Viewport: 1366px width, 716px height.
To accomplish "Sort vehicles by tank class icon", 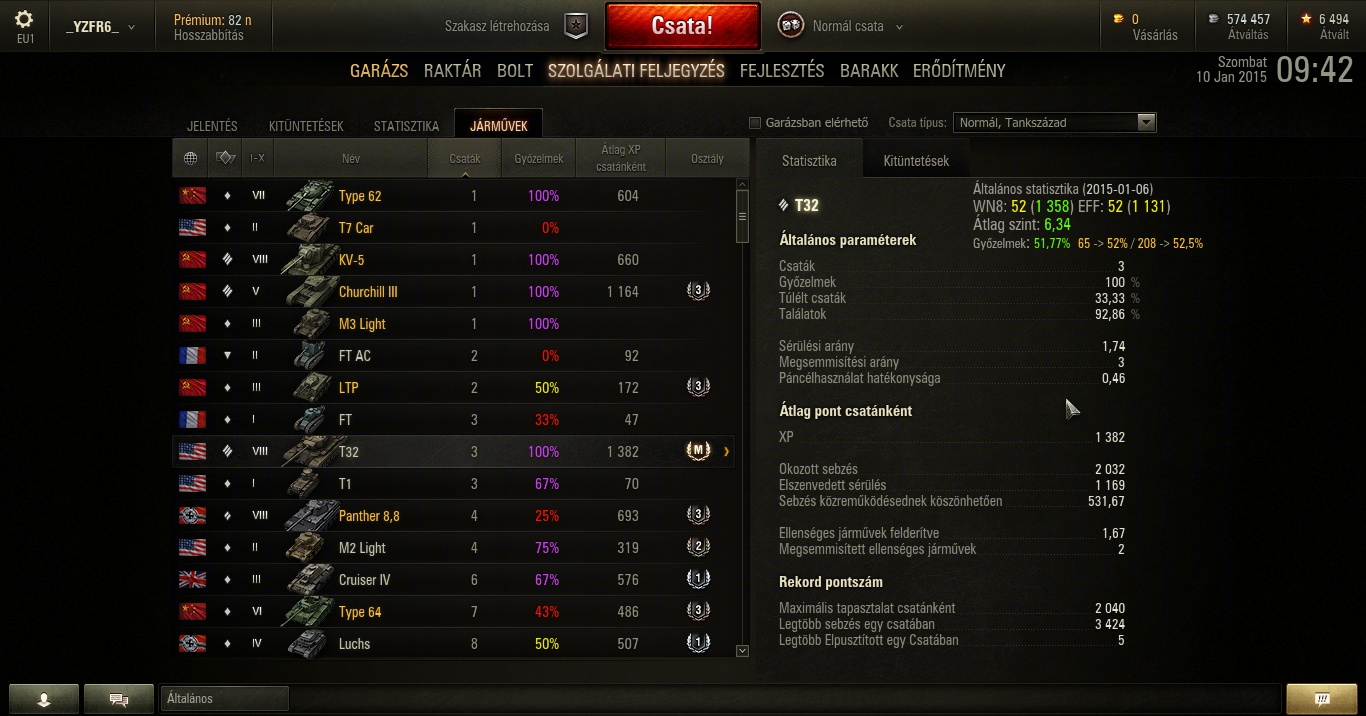I will 226,158.
